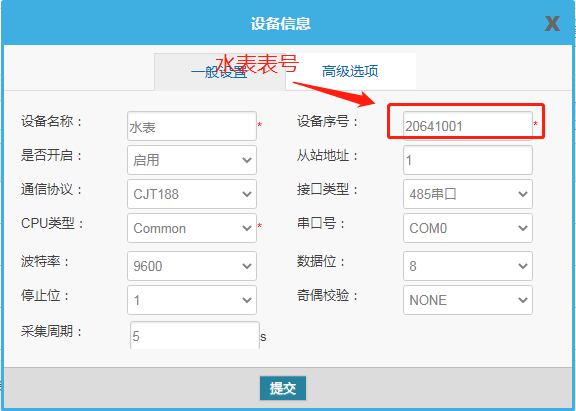Open the 通信协议 dropdown showing CJT188
Viewport: 576px width, 411px height.
[192, 194]
